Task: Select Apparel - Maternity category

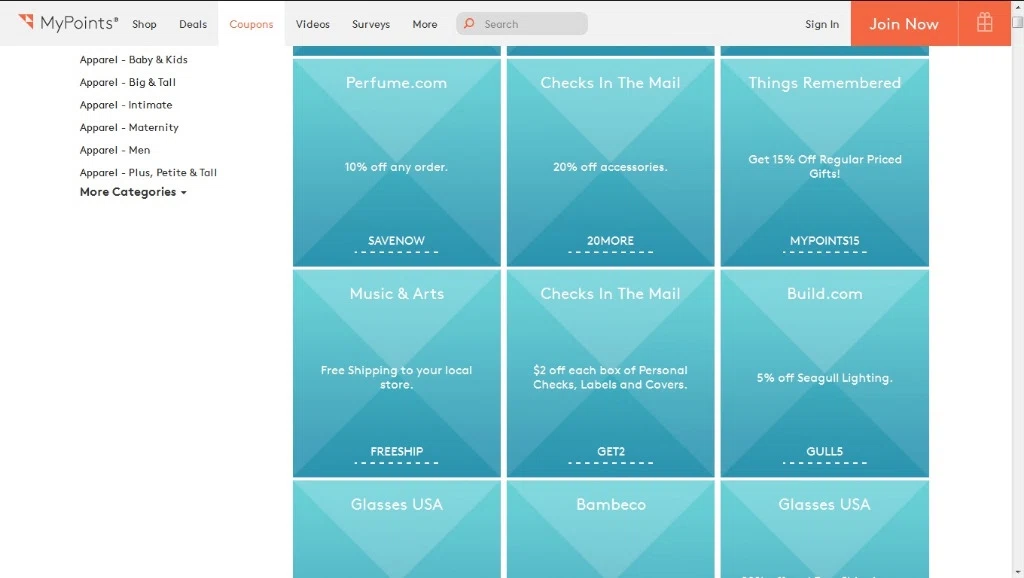Action: [x=129, y=127]
